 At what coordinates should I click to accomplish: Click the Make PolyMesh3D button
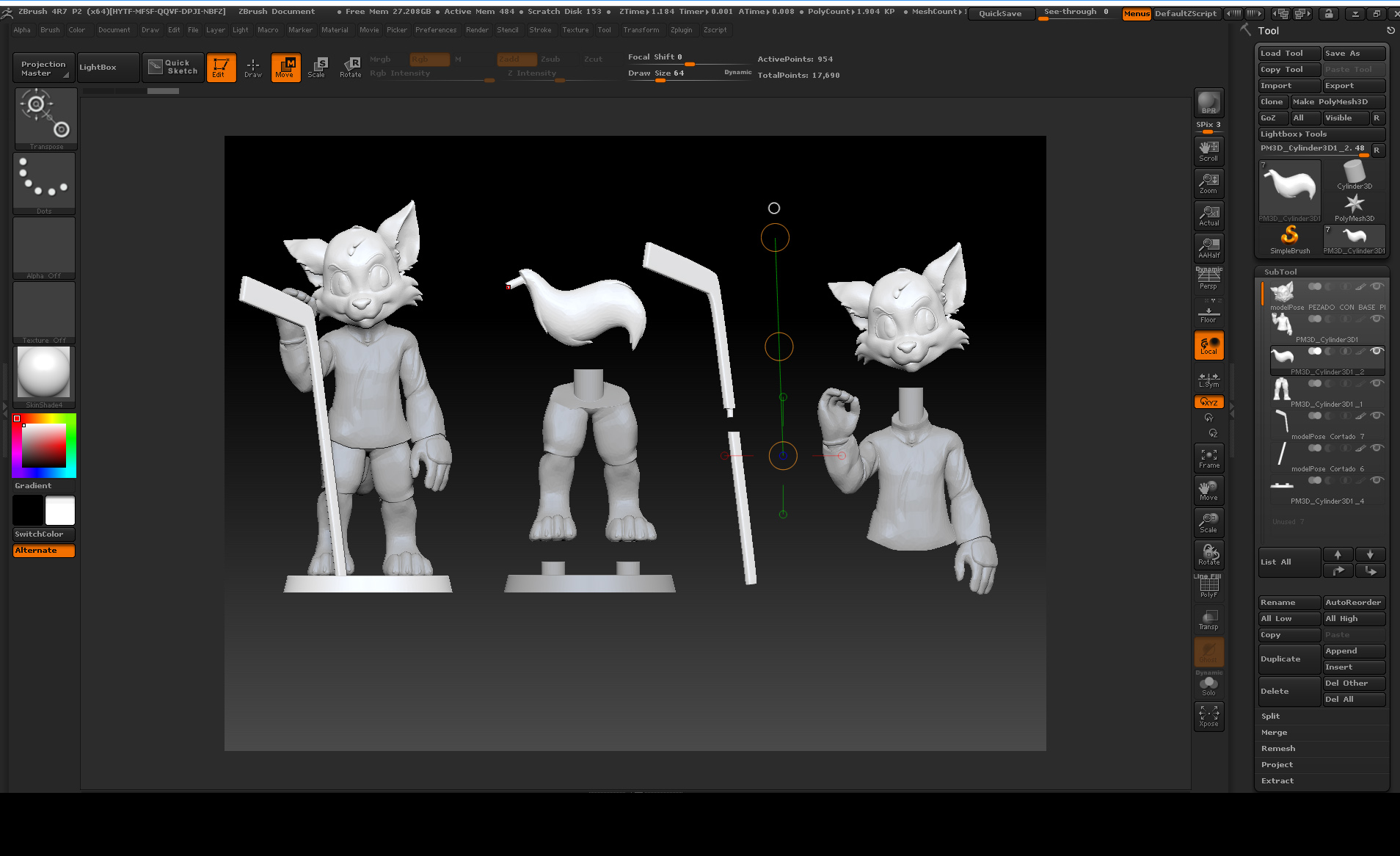click(1337, 102)
